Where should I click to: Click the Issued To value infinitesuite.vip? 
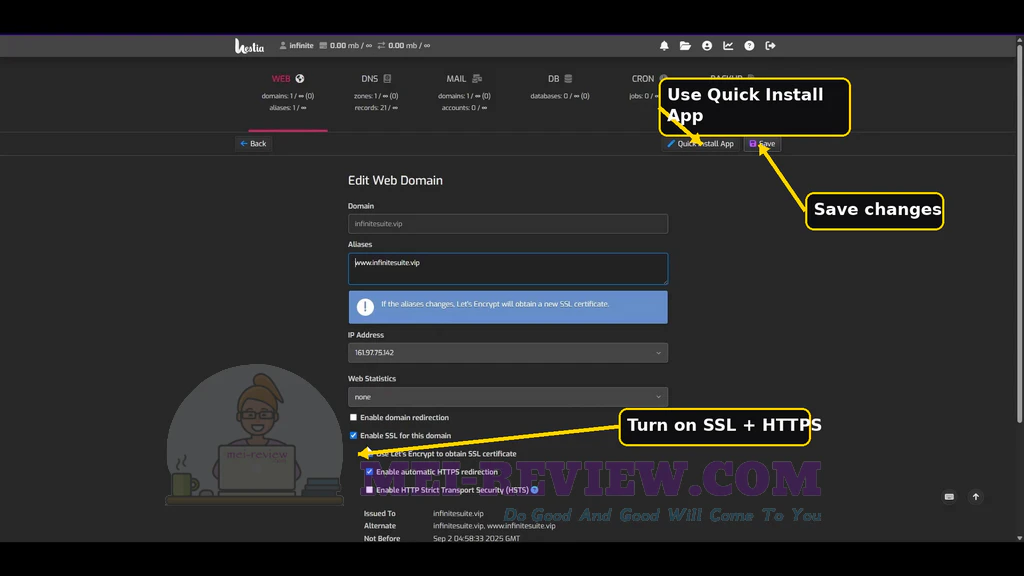pos(458,513)
